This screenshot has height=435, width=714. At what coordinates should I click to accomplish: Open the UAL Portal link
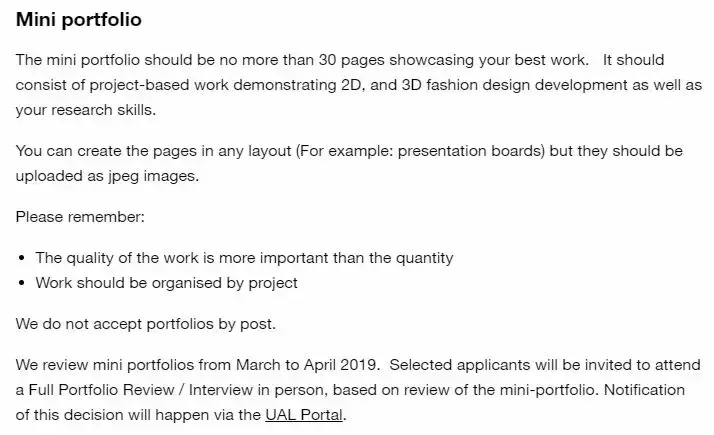pyautogui.click(x=304, y=415)
